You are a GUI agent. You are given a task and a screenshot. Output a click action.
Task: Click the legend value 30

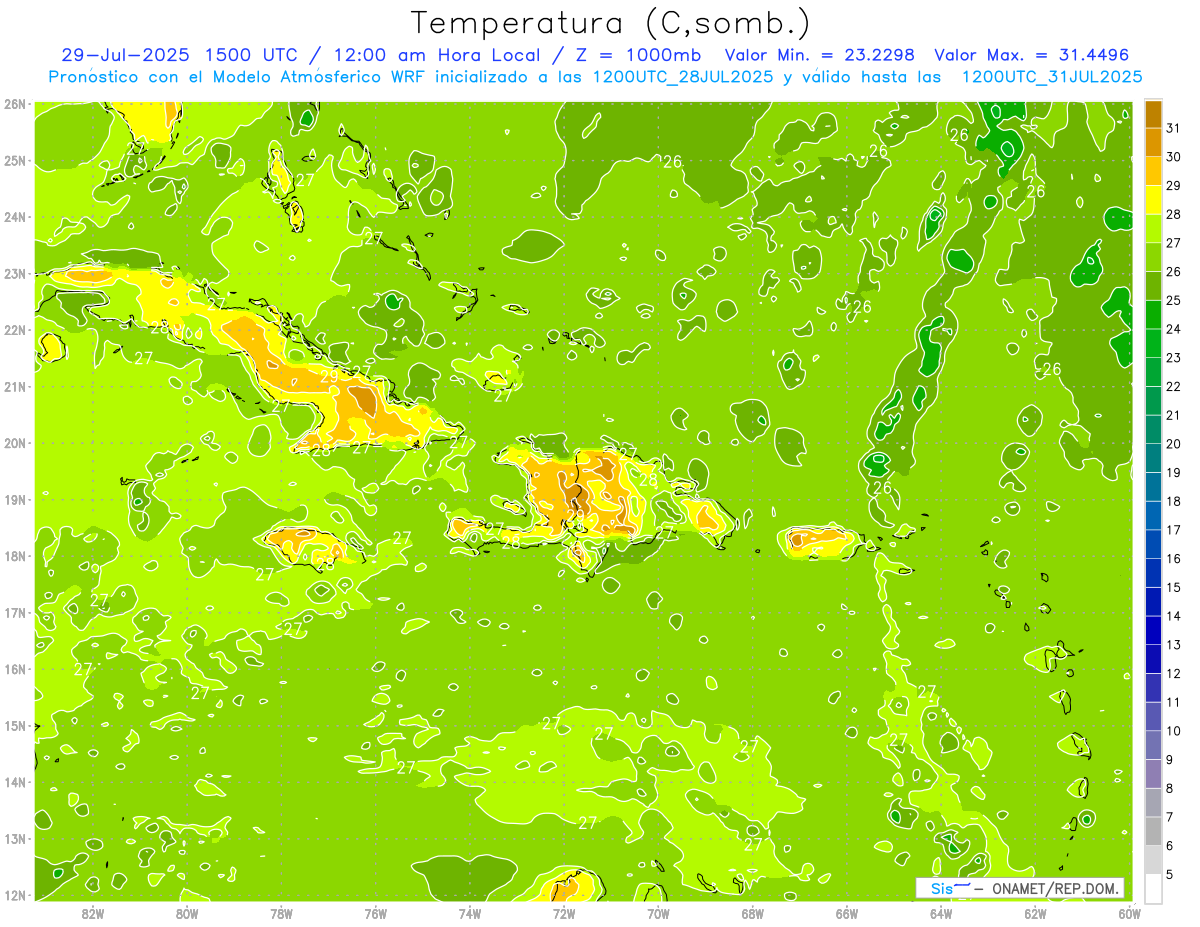click(x=1174, y=157)
